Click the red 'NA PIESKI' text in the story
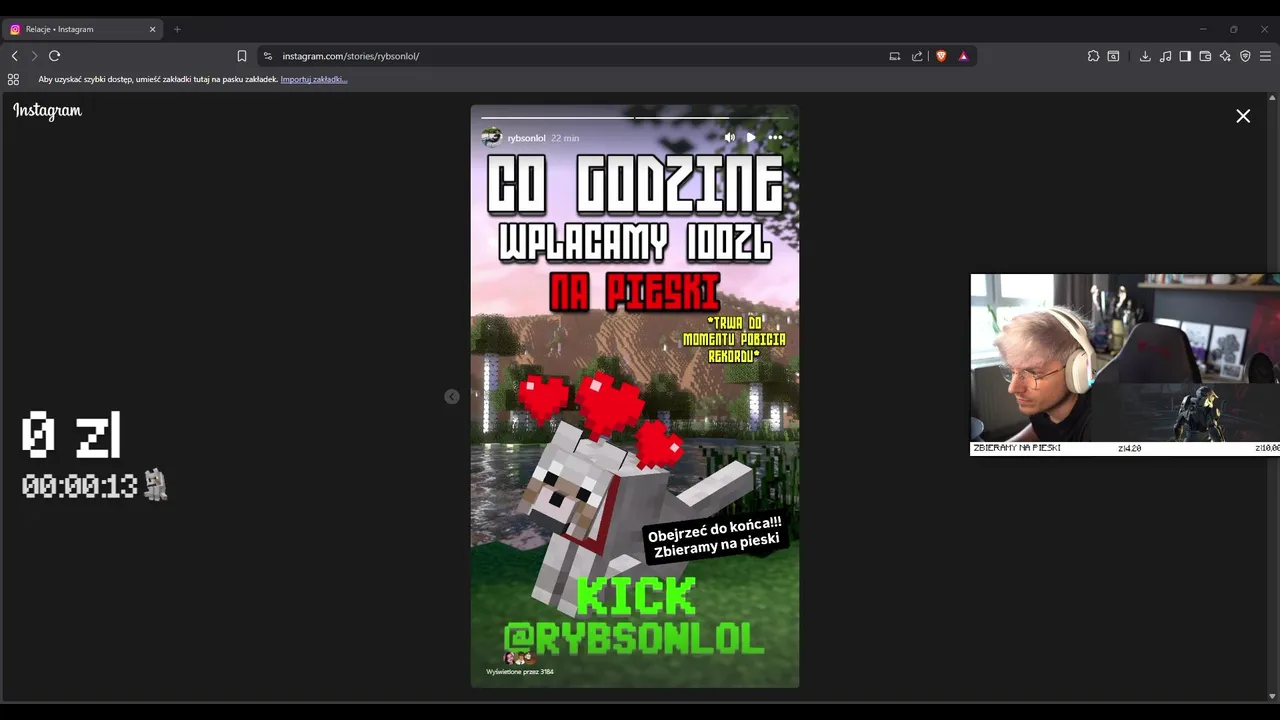Viewport: 1280px width, 720px height. 635,292
